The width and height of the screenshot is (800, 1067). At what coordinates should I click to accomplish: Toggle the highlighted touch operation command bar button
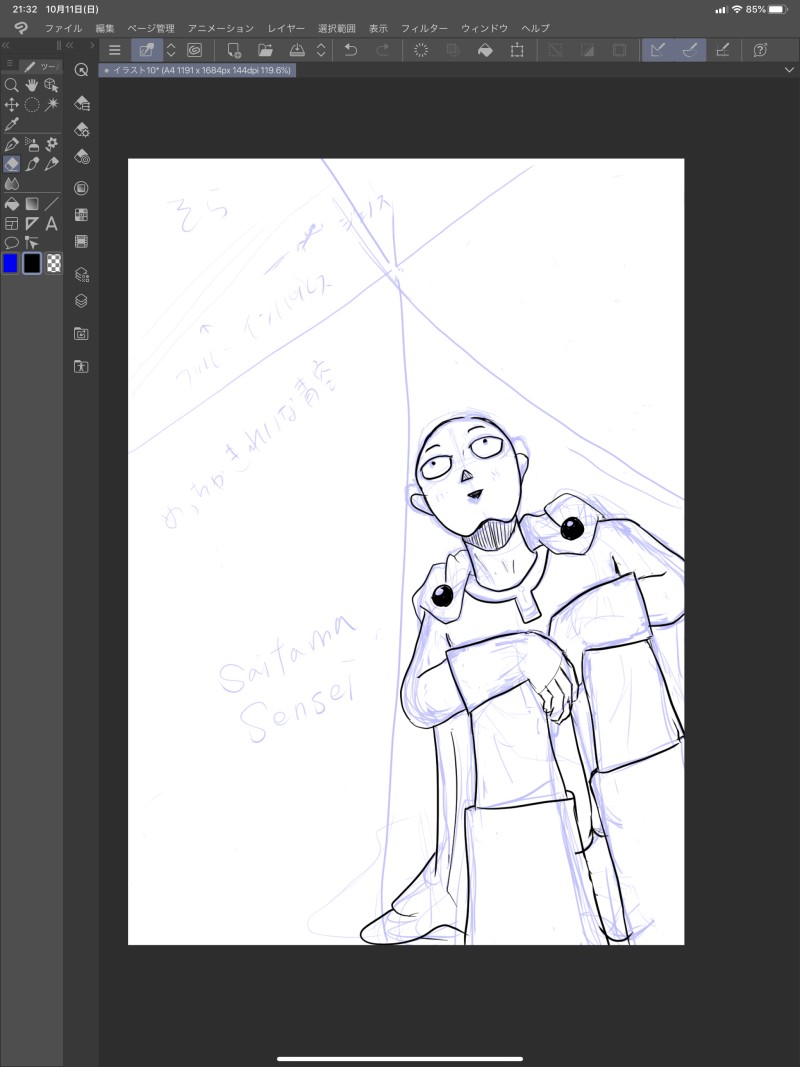(x=146, y=50)
